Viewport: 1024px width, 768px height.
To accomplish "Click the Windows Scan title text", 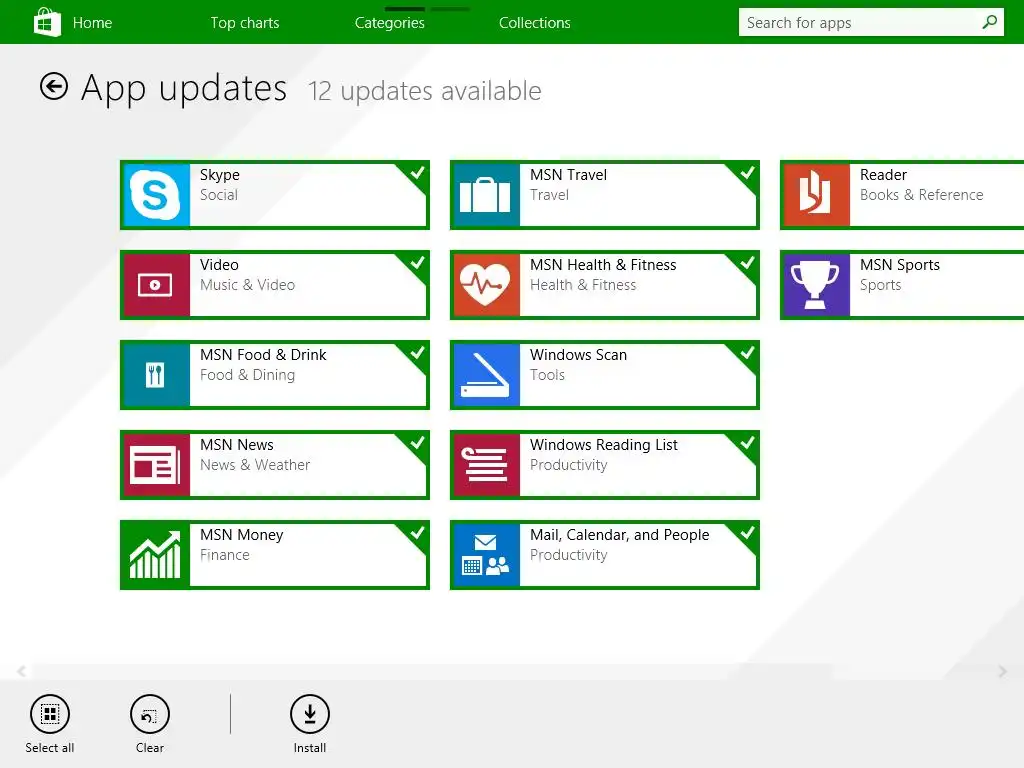I will coord(578,355).
